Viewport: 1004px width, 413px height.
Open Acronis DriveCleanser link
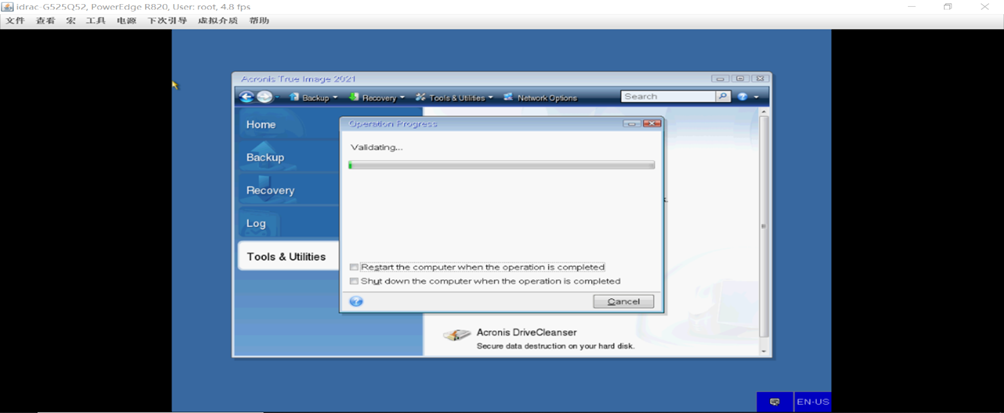coord(526,333)
